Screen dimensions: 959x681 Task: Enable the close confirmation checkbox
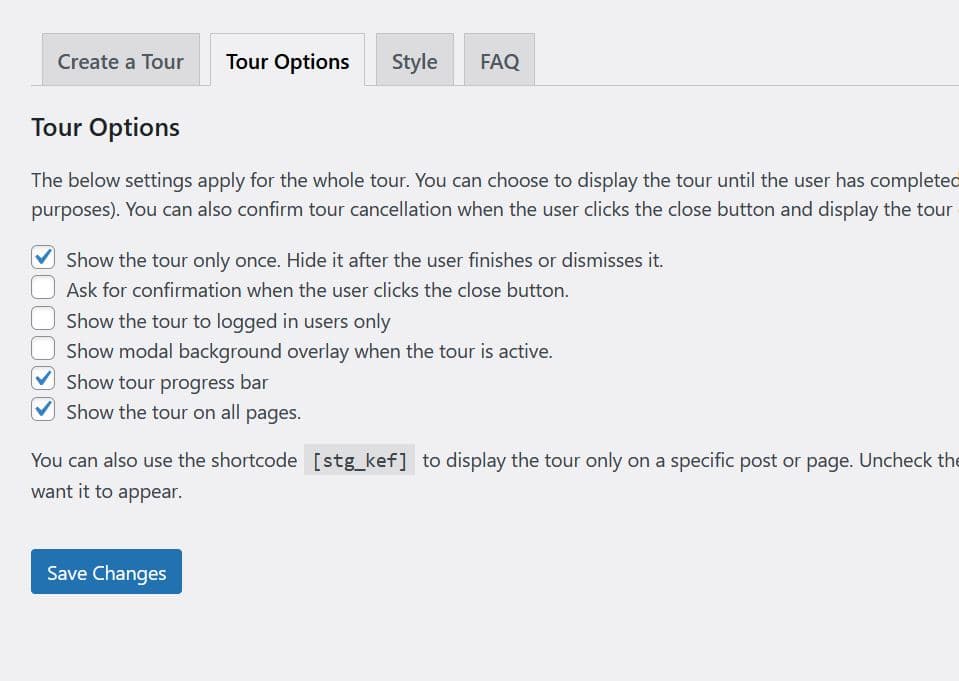point(43,289)
